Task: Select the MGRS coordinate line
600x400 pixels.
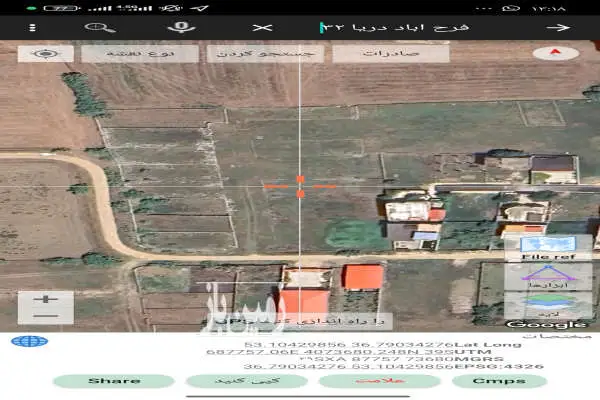Action: coord(402,359)
